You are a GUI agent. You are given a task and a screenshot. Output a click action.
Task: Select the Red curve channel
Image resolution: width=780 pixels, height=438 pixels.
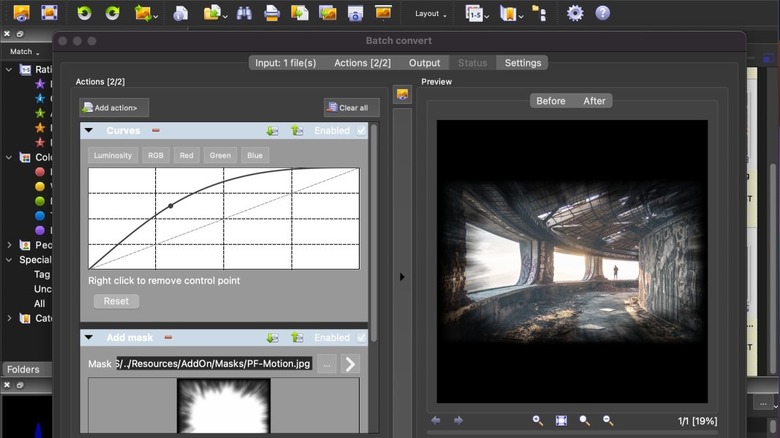[x=187, y=155]
